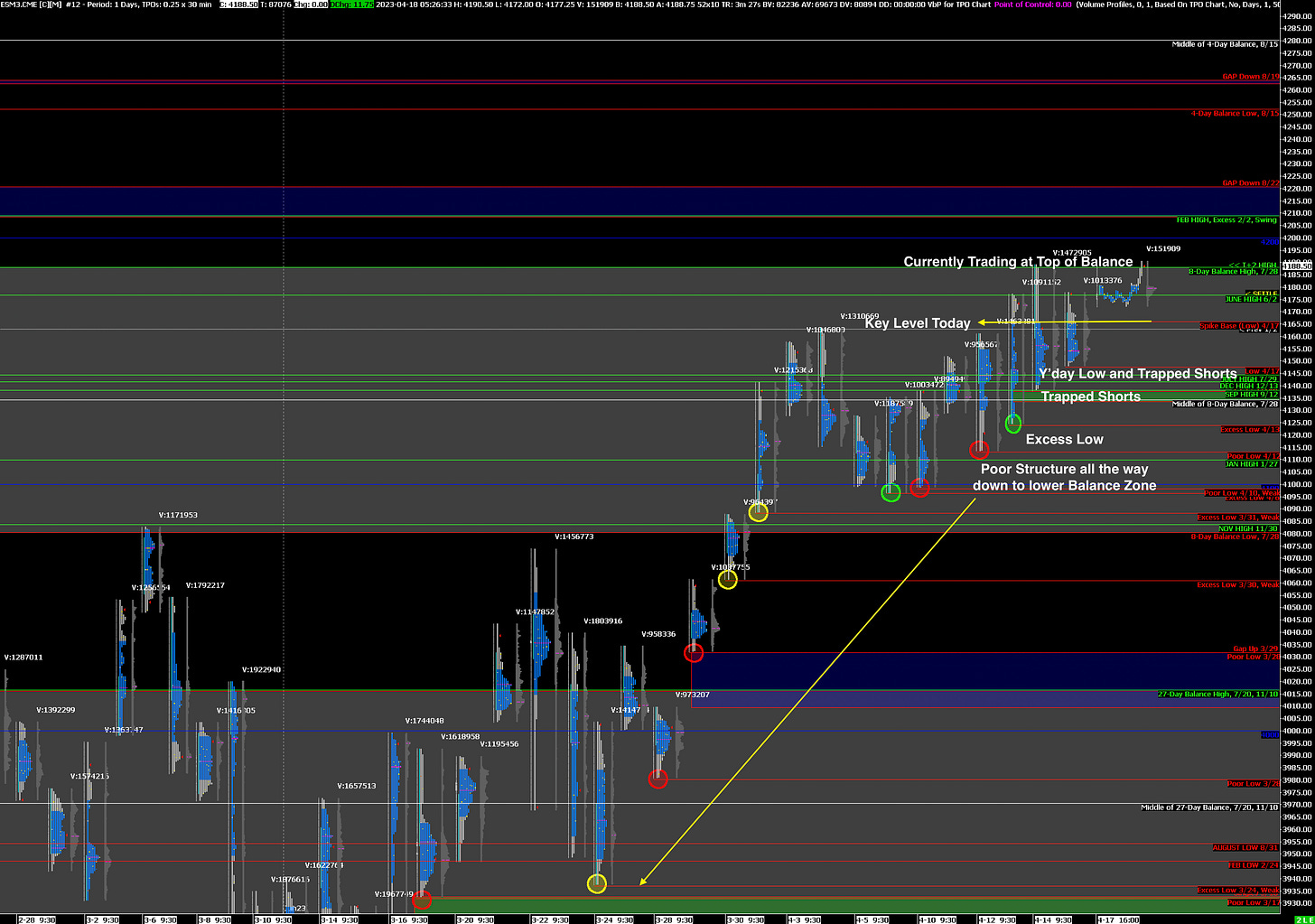Click the ESM3.CME chart header symbol text
The image size is (1315, 924).
[19, 5]
